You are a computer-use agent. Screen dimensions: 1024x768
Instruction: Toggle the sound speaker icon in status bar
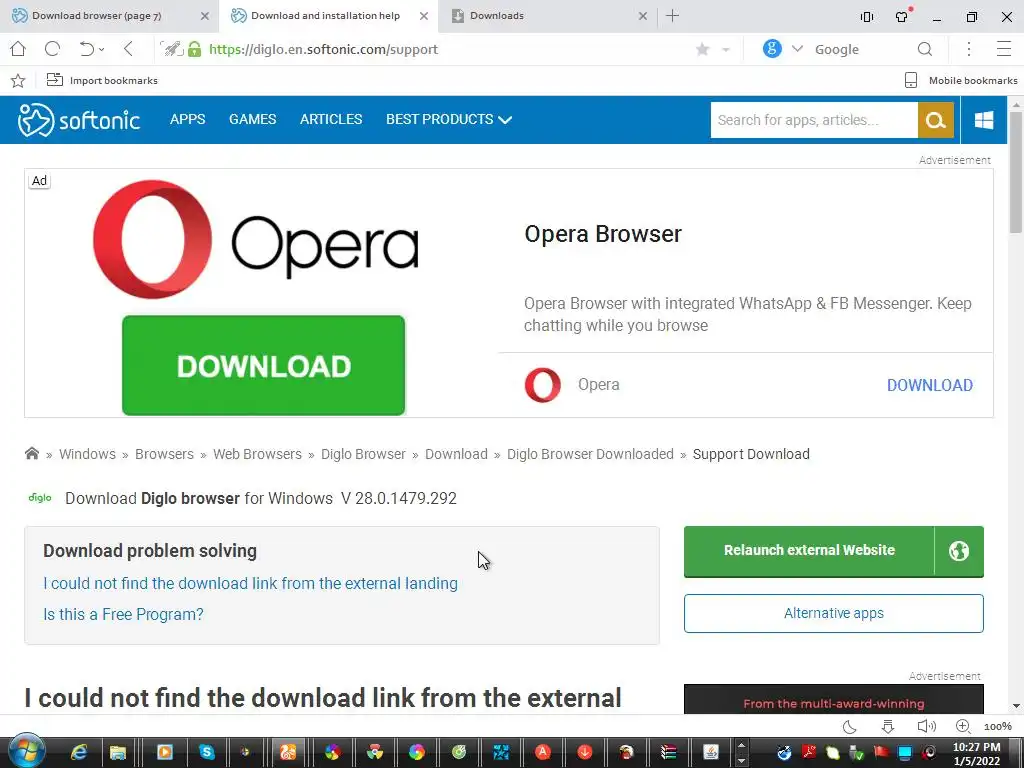[x=925, y=726]
